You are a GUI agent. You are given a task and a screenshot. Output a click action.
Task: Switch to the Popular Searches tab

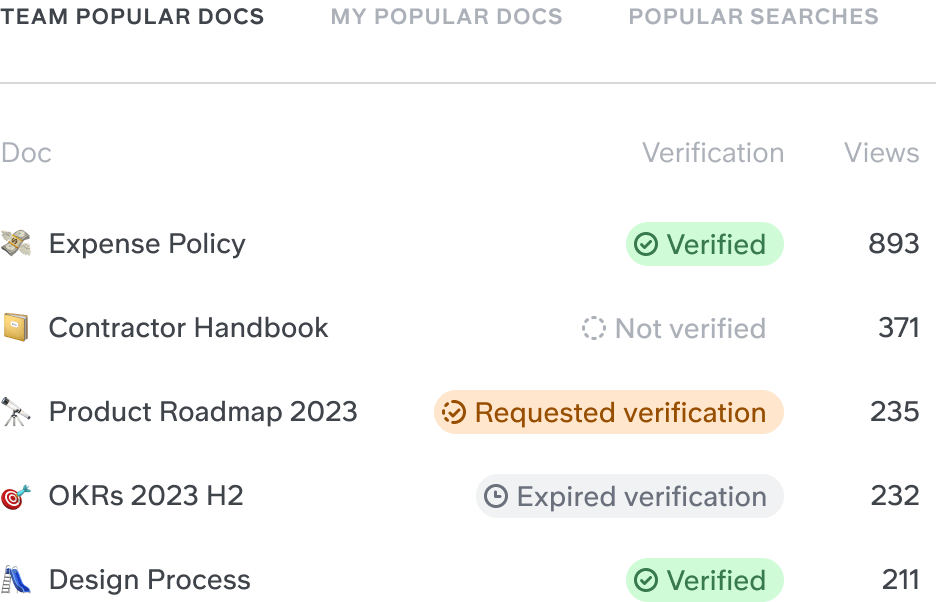(755, 16)
